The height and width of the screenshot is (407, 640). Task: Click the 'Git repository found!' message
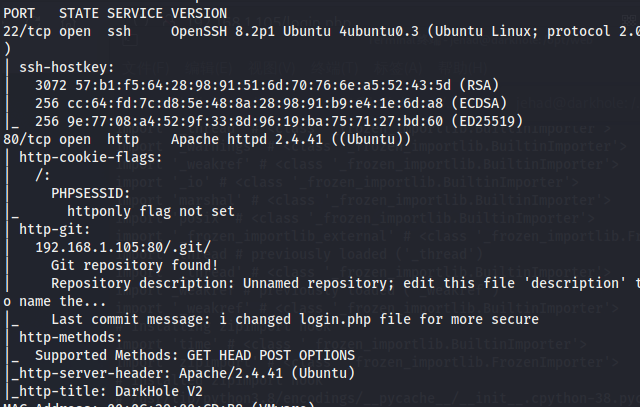pyautogui.click(x=134, y=265)
